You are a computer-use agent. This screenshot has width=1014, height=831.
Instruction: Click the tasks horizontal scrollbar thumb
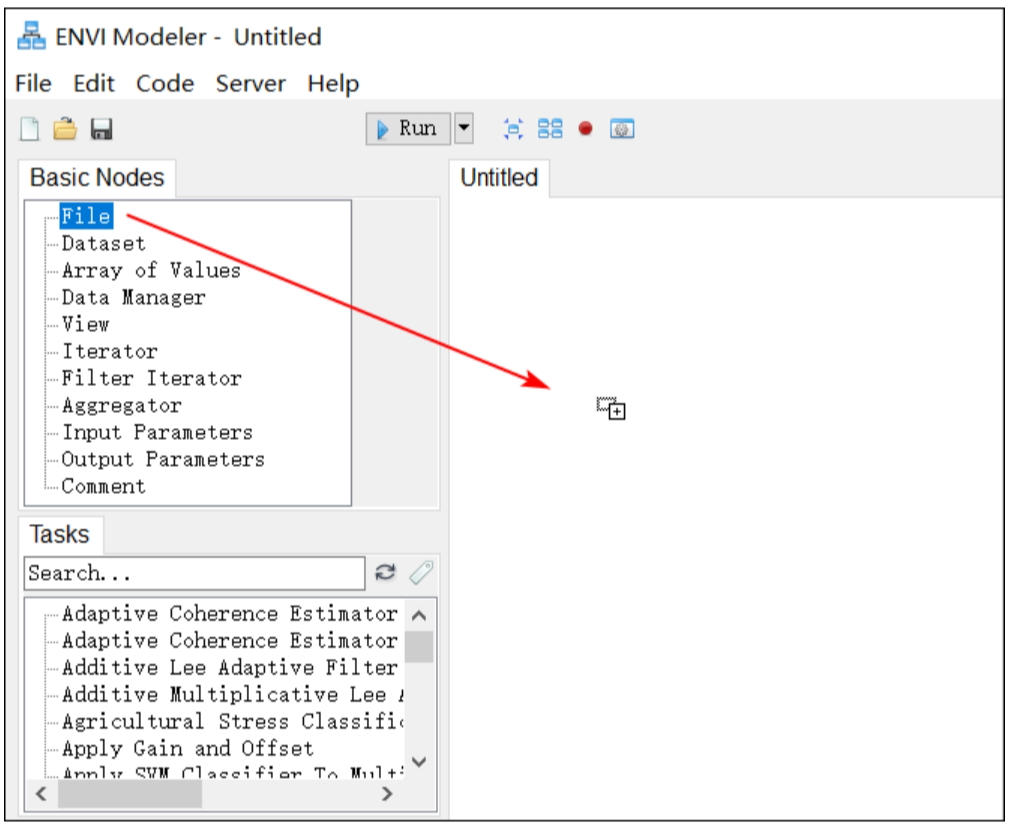pyautogui.click(x=130, y=793)
